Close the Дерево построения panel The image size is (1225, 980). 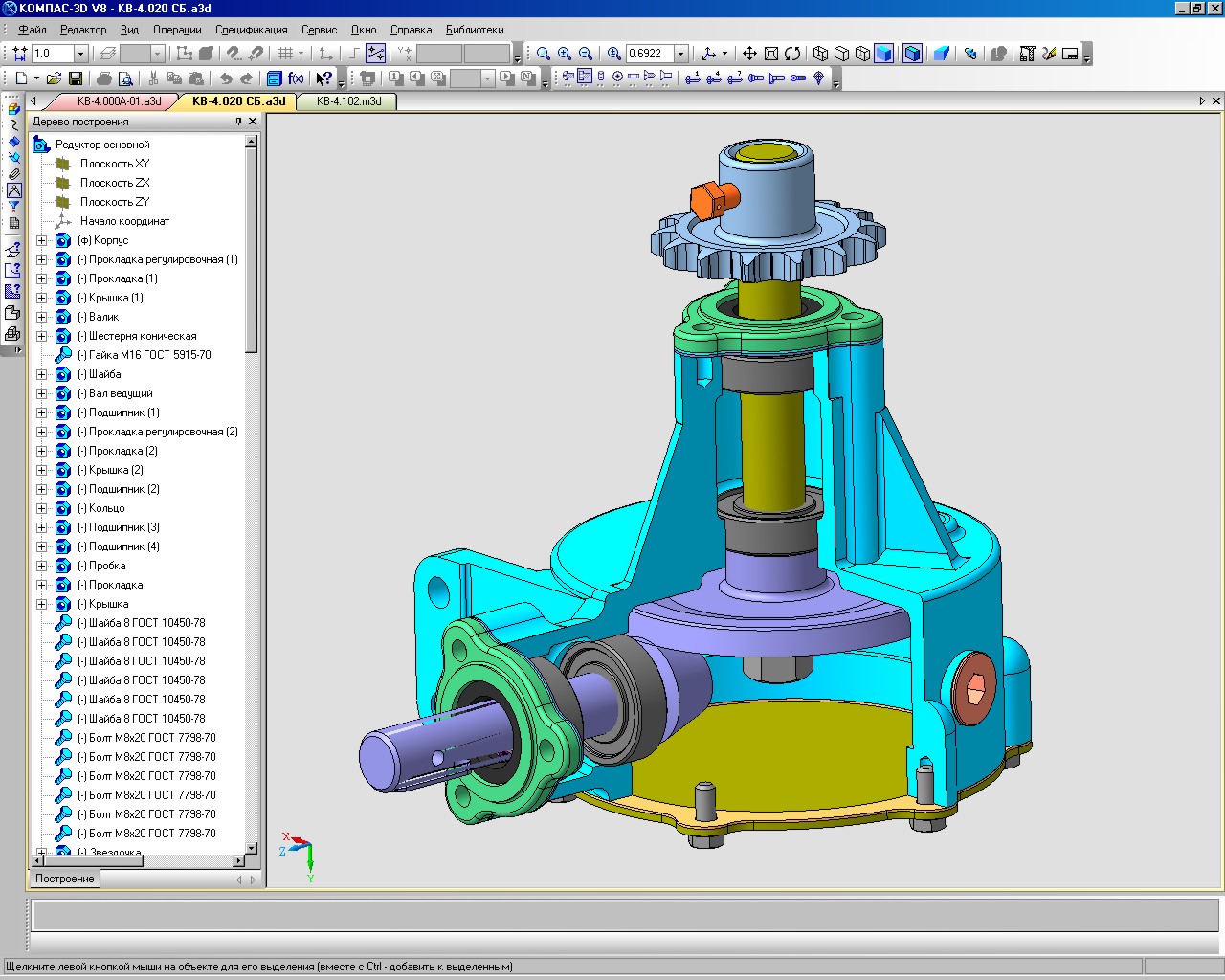click(x=253, y=122)
